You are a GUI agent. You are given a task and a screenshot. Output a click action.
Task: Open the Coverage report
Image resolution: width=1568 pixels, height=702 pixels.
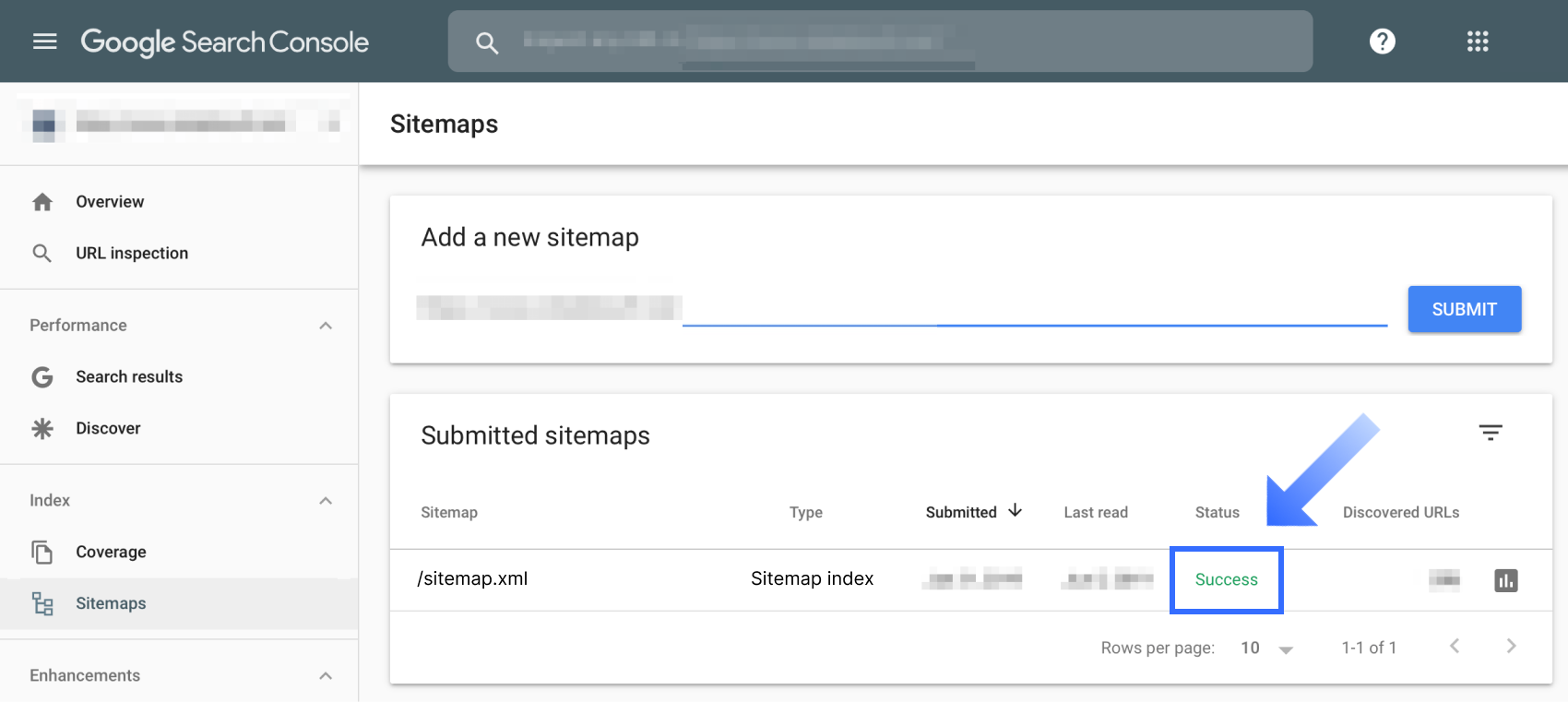click(x=111, y=552)
